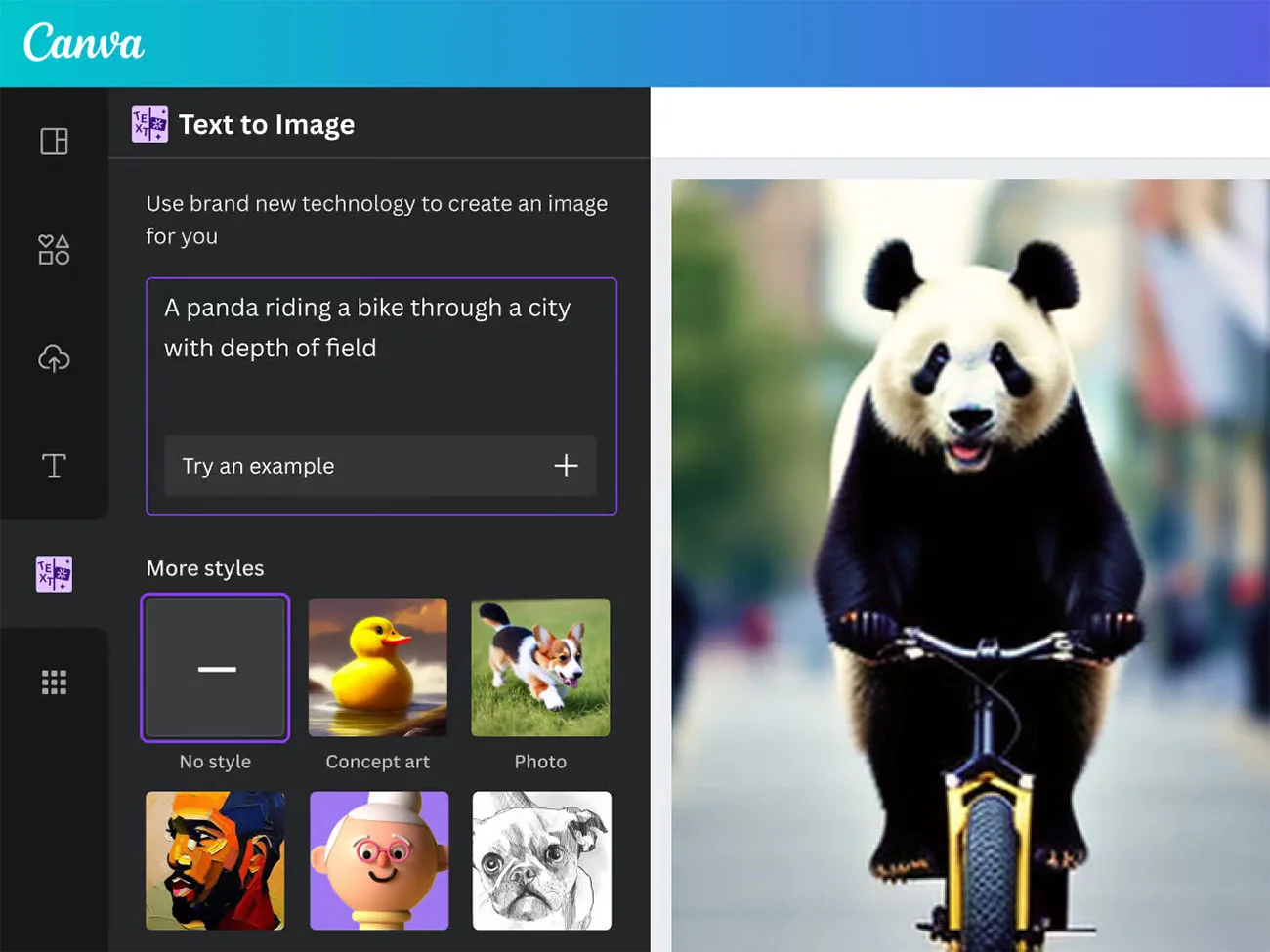Image resolution: width=1270 pixels, height=952 pixels.
Task: Click into the panda prompt text field
Action: tap(381, 352)
